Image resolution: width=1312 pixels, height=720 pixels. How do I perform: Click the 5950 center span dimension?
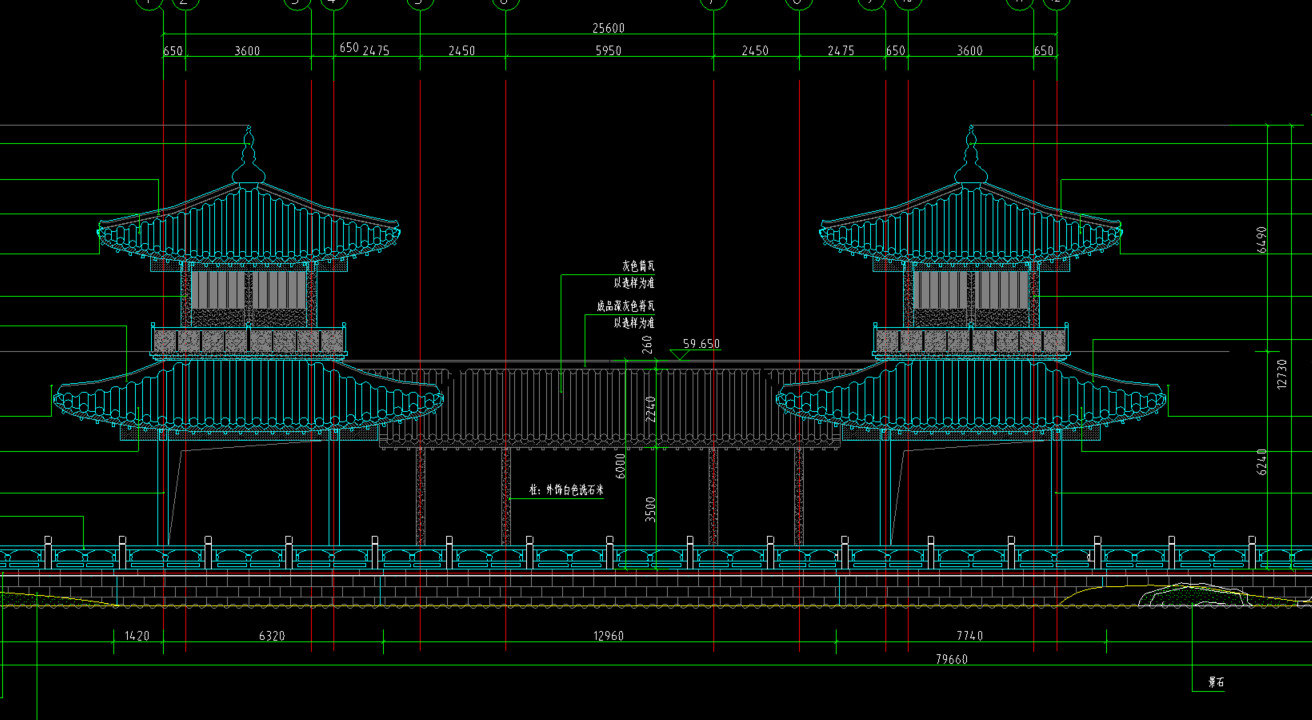tap(608, 51)
